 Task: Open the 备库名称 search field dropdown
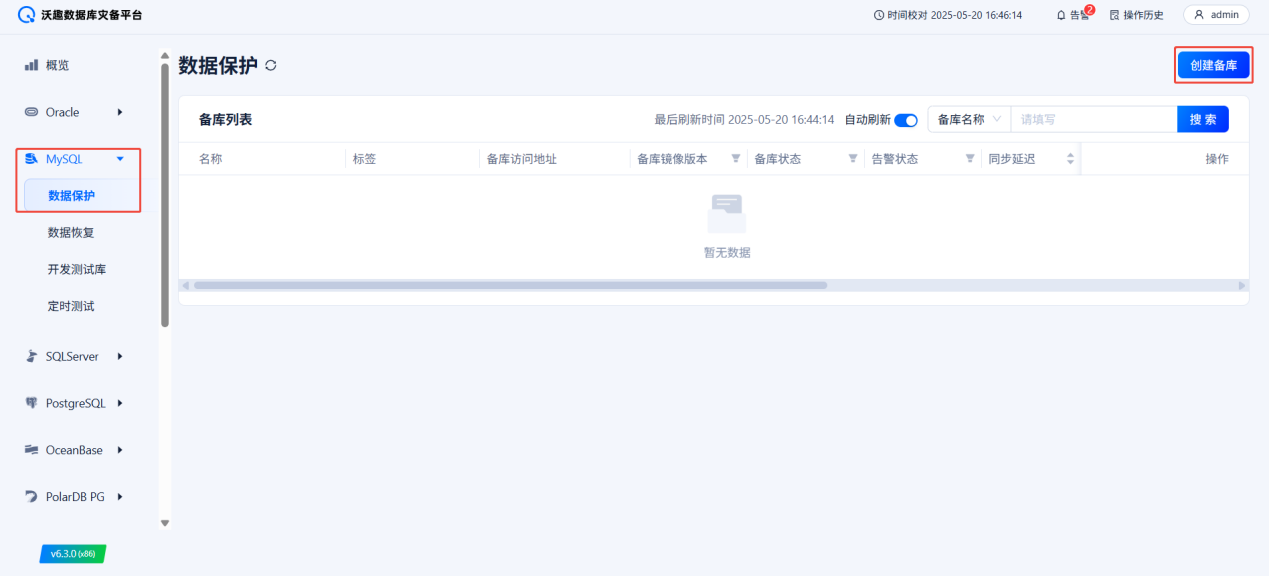click(x=969, y=119)
